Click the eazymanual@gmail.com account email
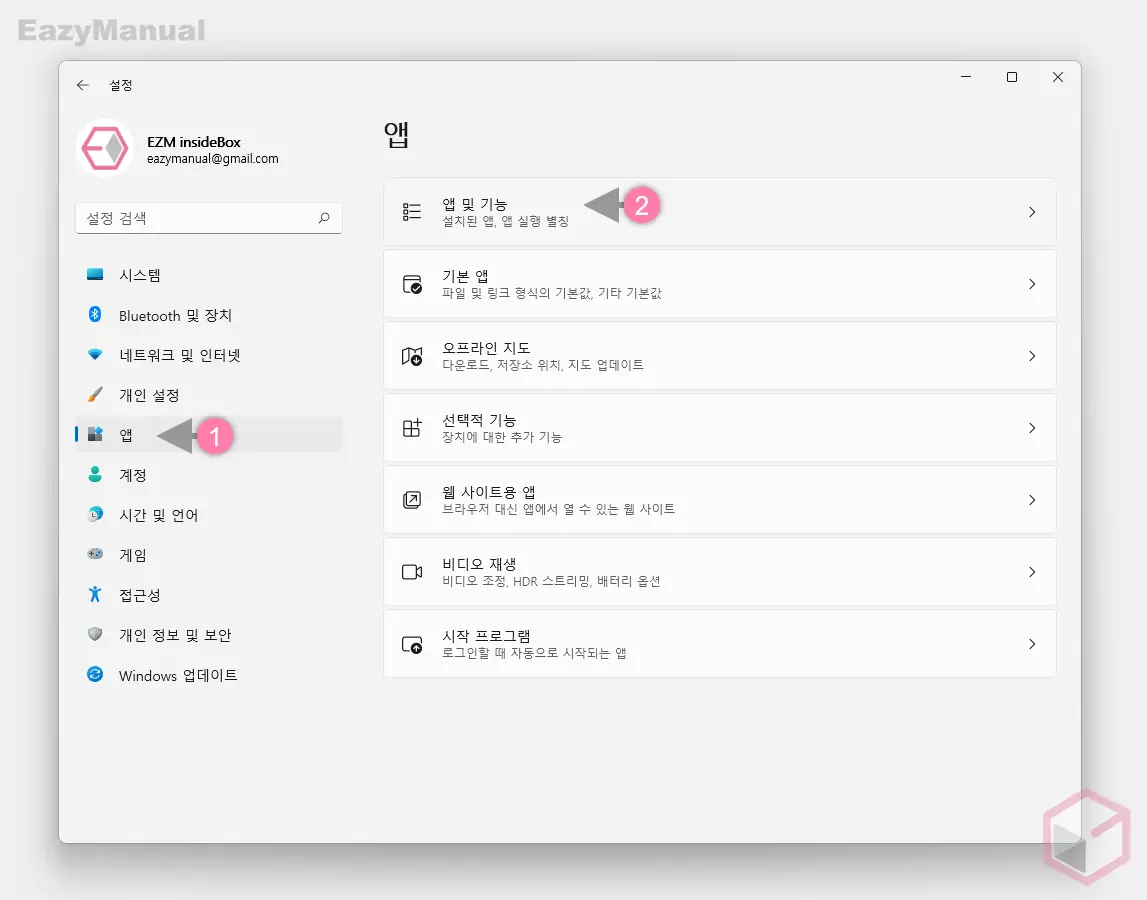This screenshot has height=900, width=1147. point(212,159)
